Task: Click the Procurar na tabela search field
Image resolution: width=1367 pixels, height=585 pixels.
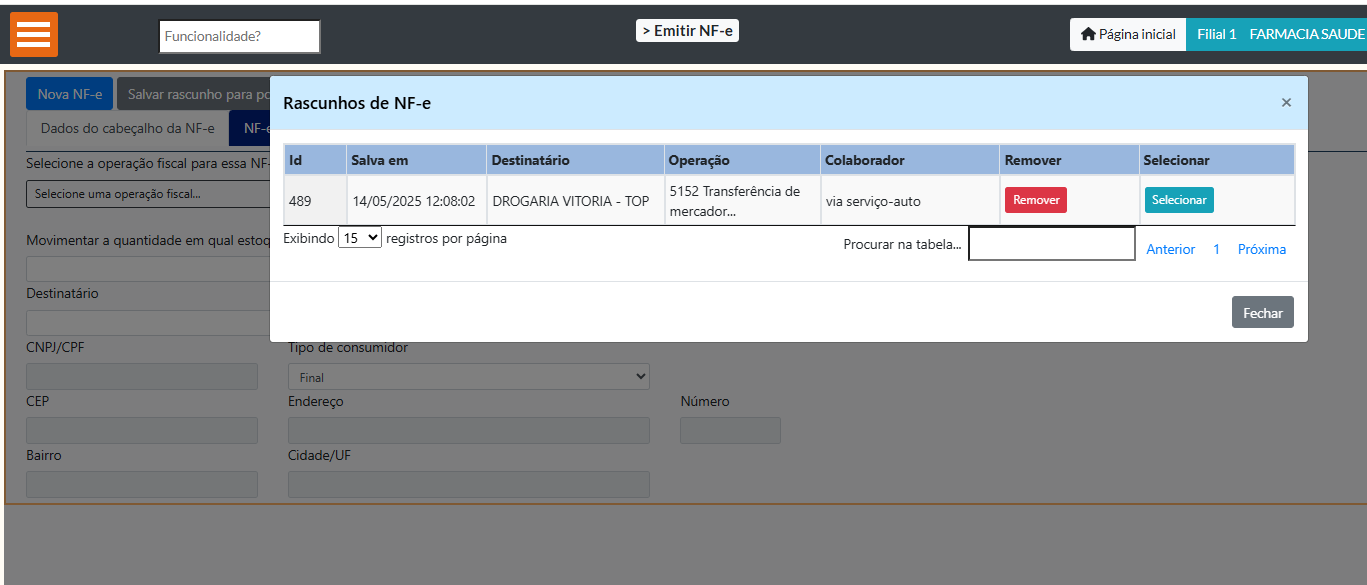Action: click(1051, 244)
